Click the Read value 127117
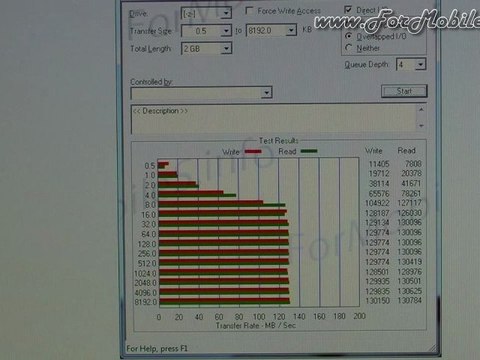Image resolution: width=480 pixels, height=360 pixels. (x=410, y=203)
